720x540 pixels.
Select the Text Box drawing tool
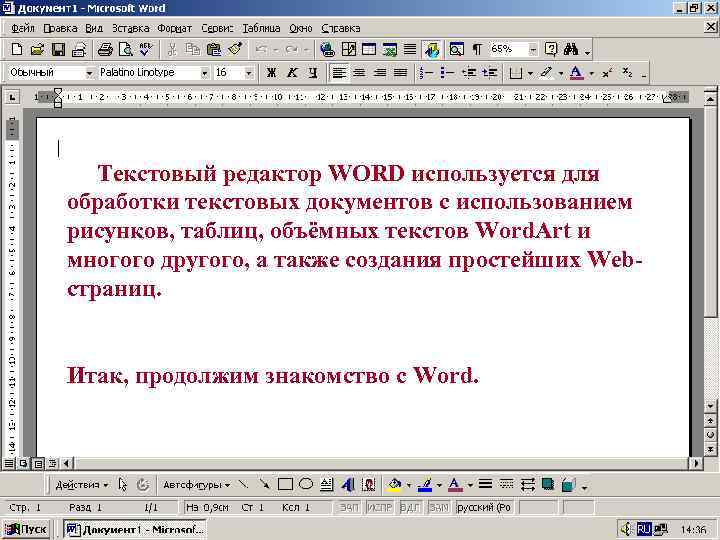pyautogui.click(x=326, y=484)
